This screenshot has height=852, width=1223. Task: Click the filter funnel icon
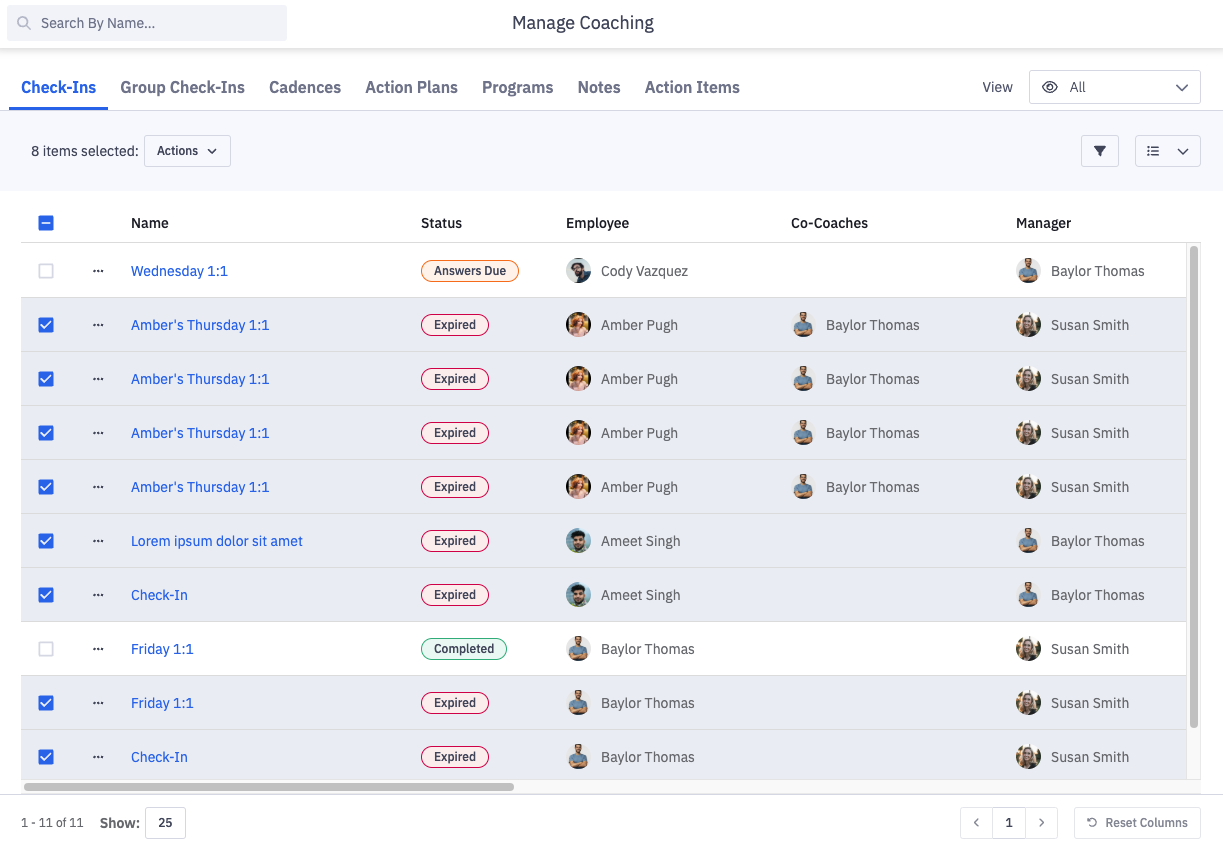click(x=1099, y=151)
